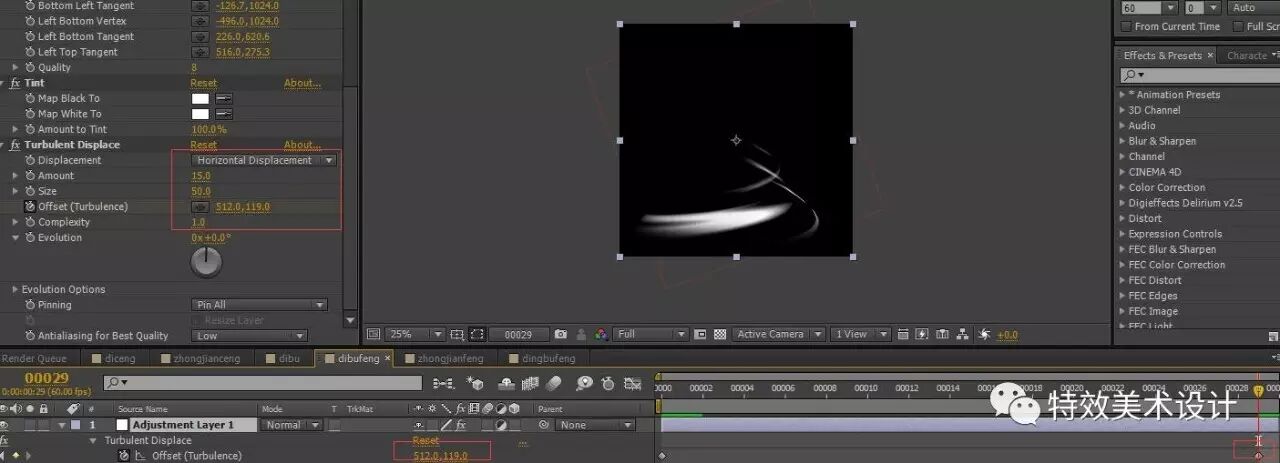
Task: Open the 1 View layout dropdown
Action: click(x=861, y=334)
